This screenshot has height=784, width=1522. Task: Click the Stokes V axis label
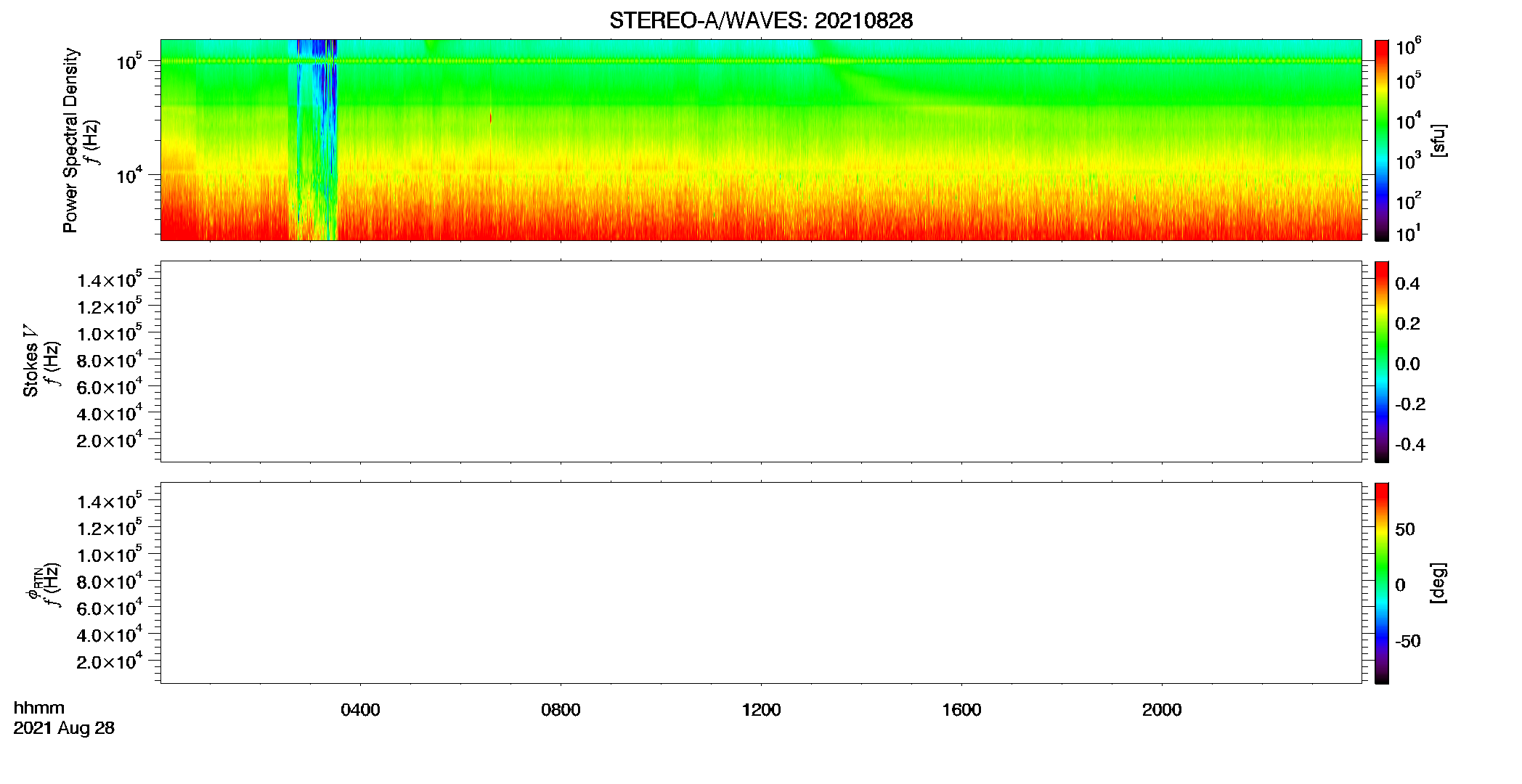pyautogui.click(x=30, y=361)
